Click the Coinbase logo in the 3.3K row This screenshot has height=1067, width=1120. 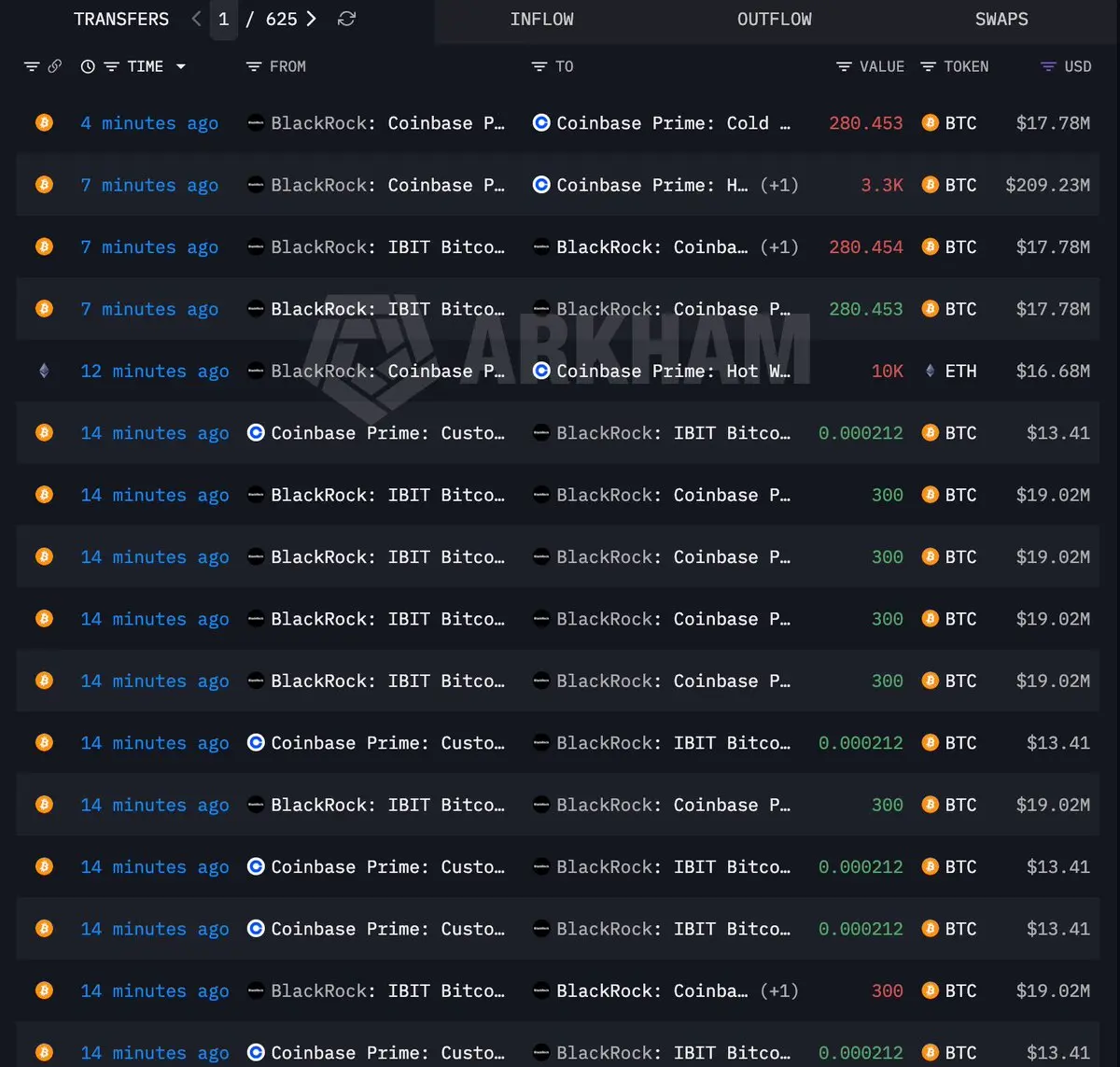[541, 185]
